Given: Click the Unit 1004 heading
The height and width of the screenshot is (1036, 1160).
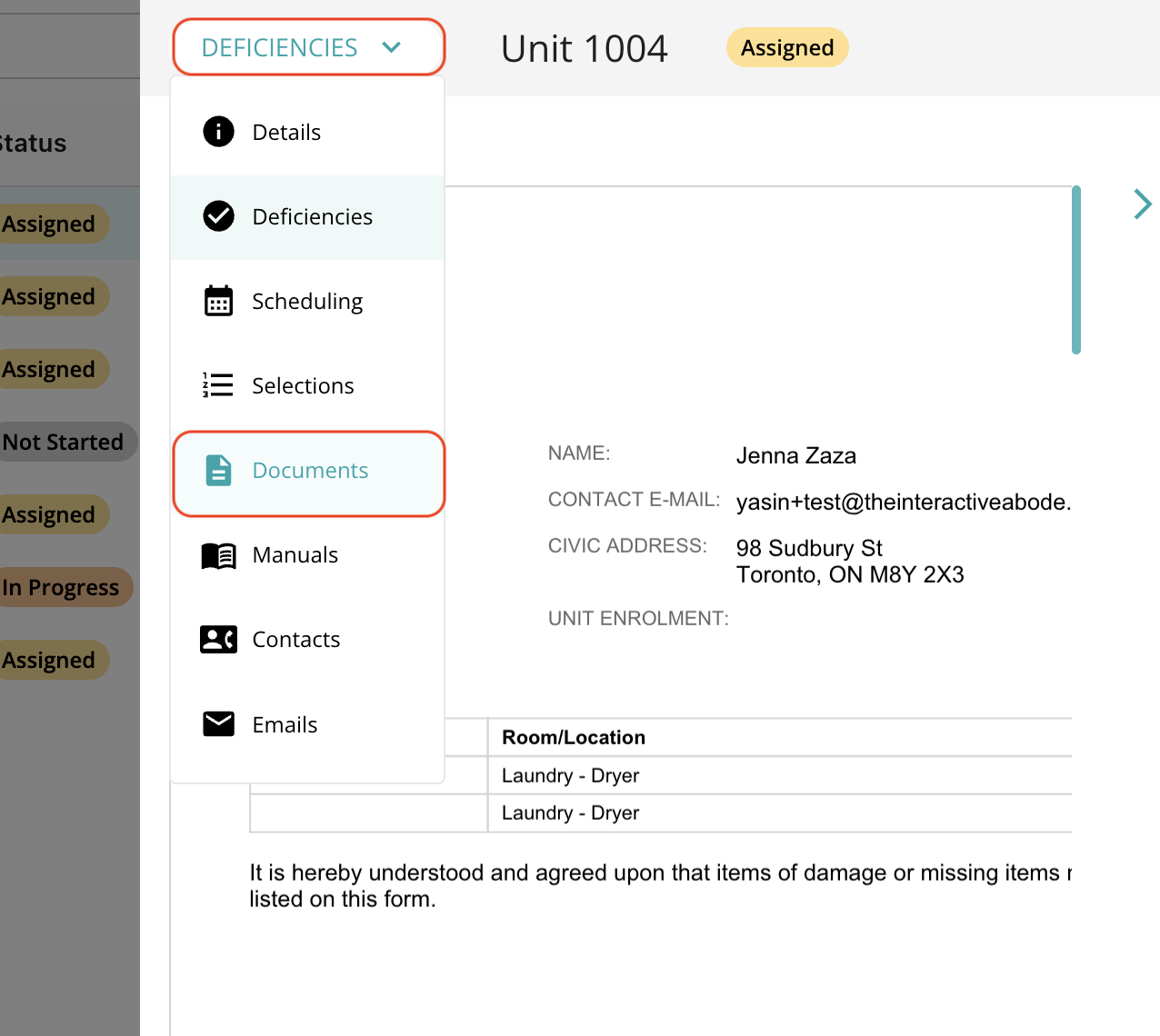Looking at the screenshot, I should [585, 48].
